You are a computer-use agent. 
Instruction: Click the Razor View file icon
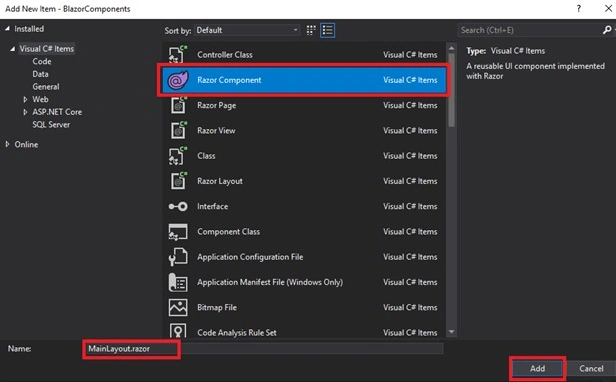point(178,130)
